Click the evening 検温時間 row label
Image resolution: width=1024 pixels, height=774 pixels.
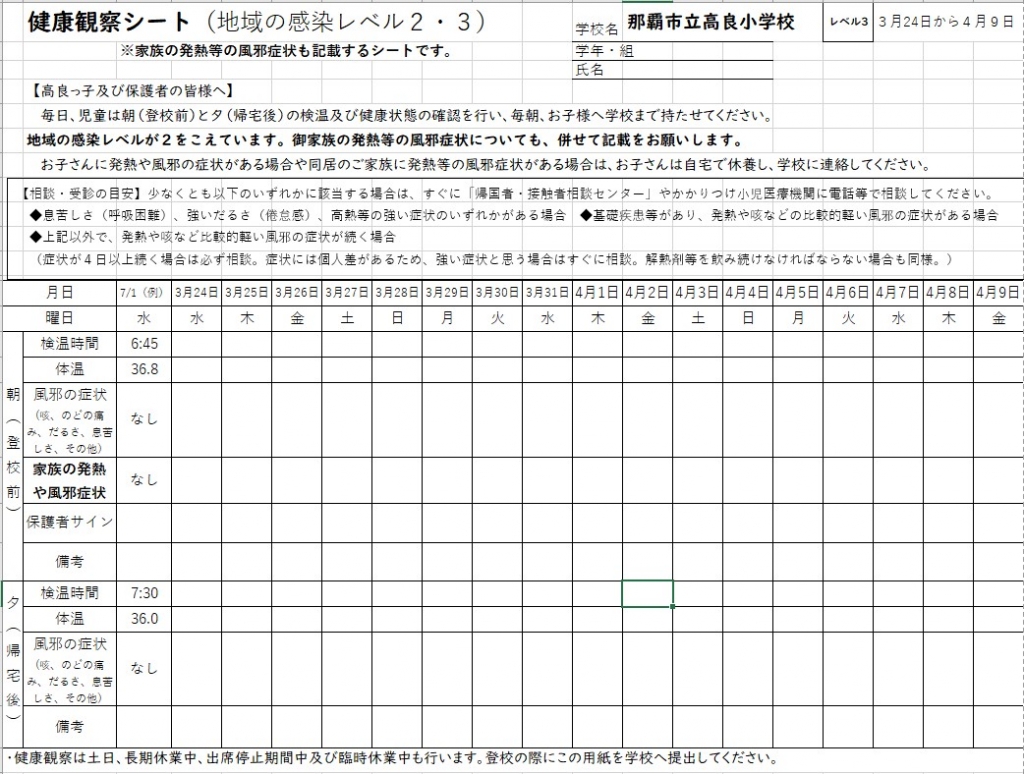pyautogui.click(x=70, y=593)
